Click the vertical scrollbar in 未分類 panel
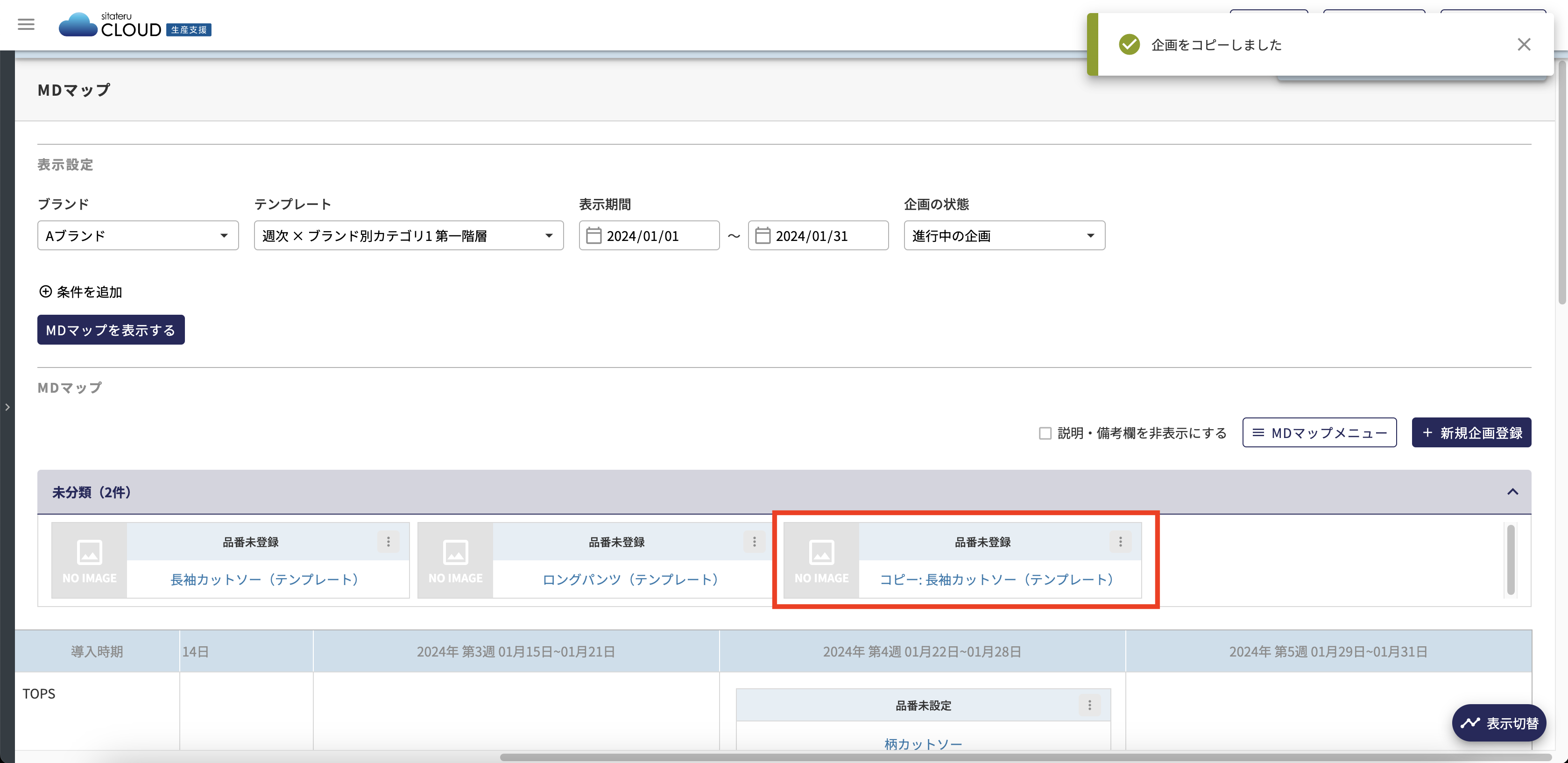 [x=1511, y=559]
